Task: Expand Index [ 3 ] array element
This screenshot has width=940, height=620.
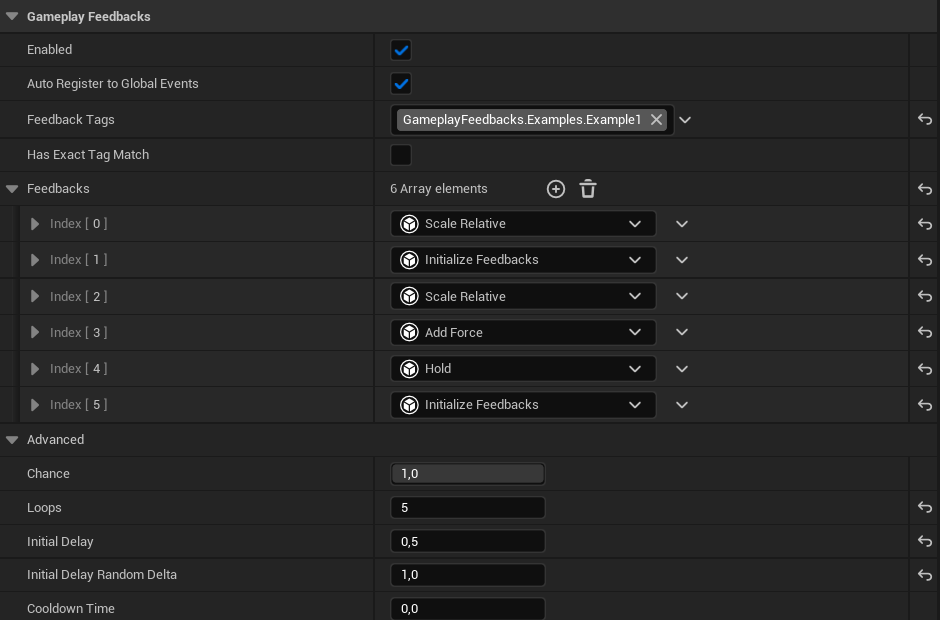Action: click(x=35, y=332)
